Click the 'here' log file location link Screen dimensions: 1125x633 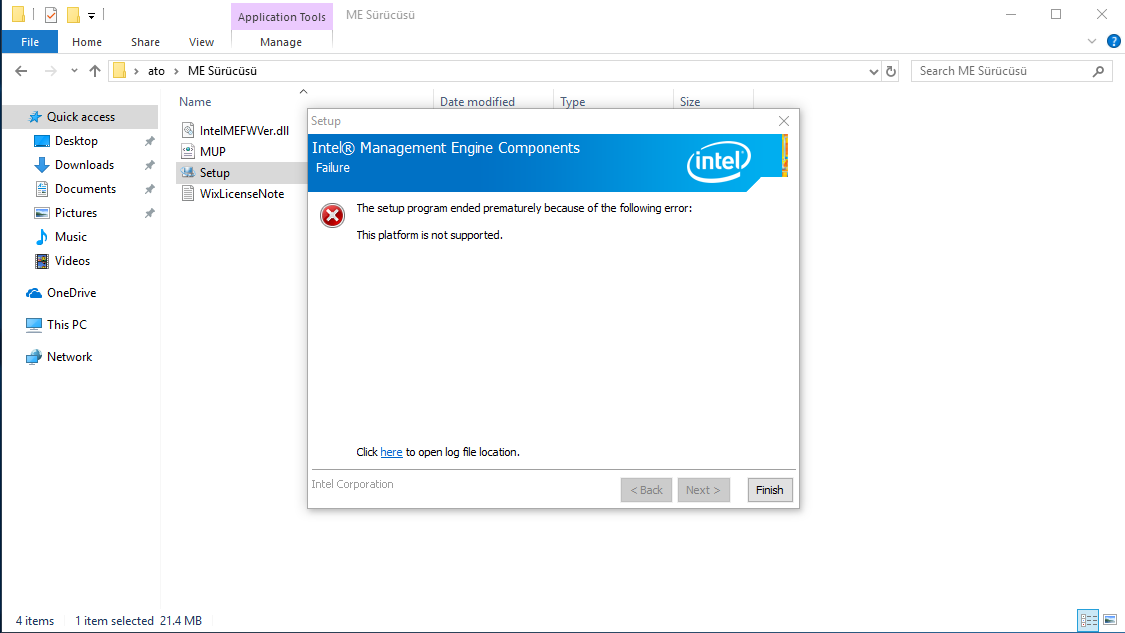coord(391,452)
